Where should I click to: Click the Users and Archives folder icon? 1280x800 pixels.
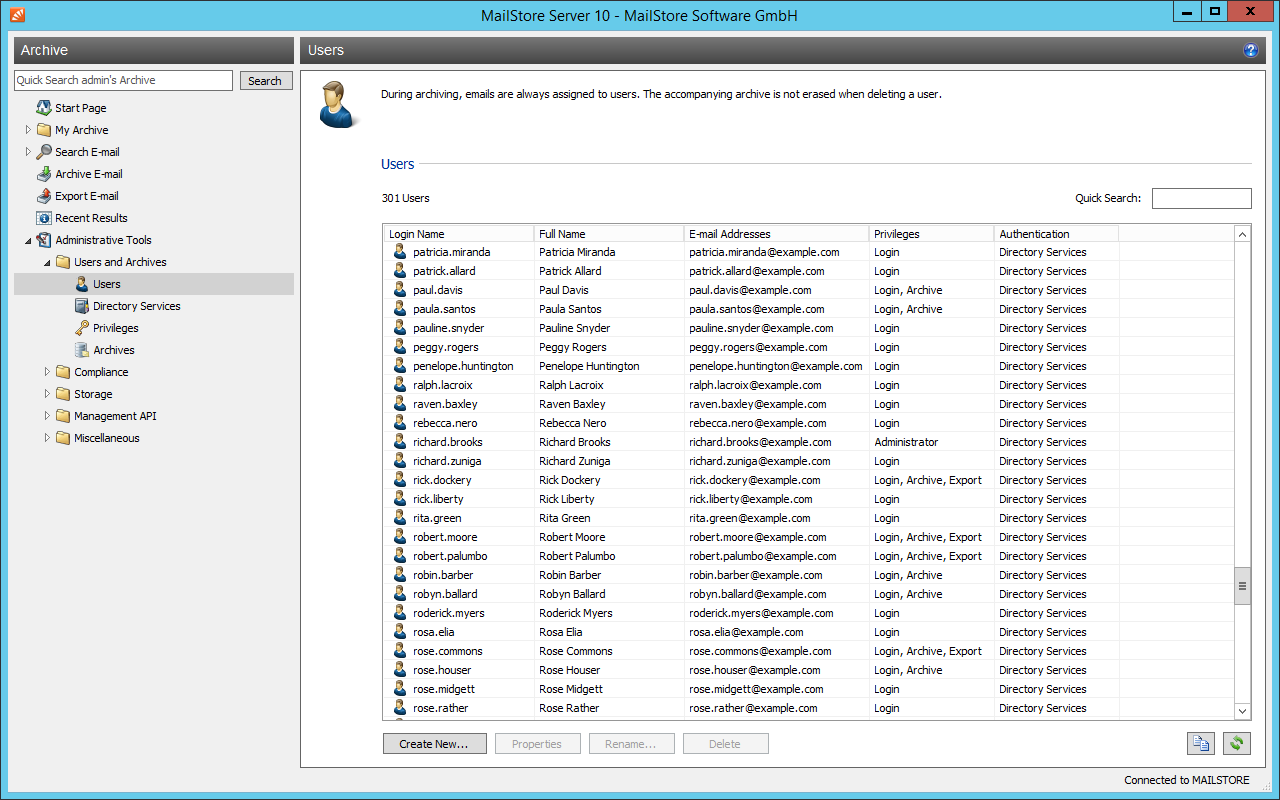pyautogui.click(x=63, y=262)
